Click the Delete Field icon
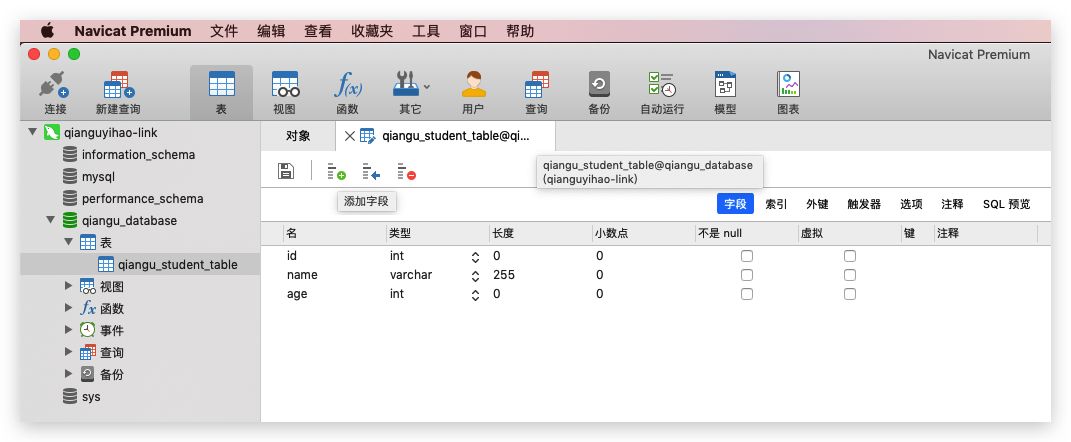The height and width of the screenshot is (442, 1071). pos(406,171)
